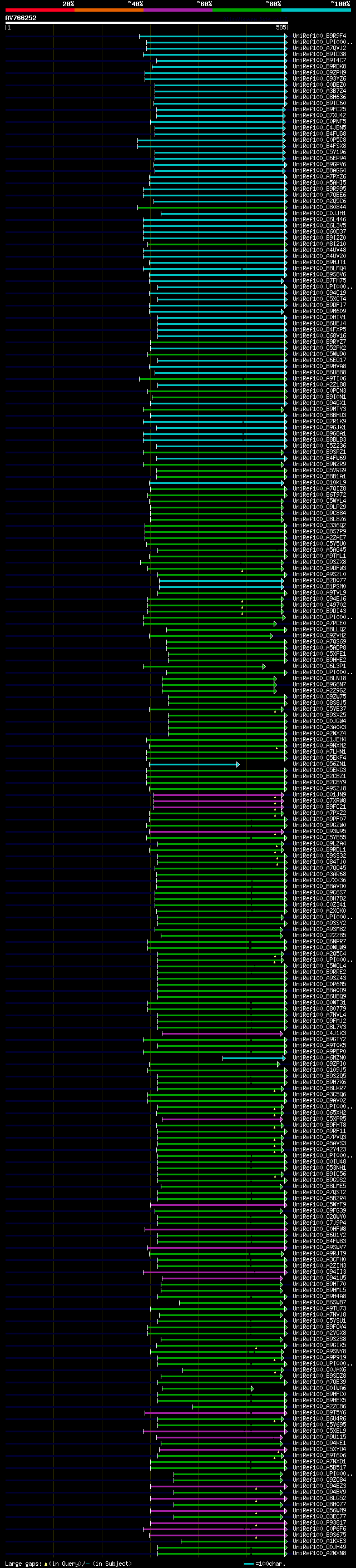Open hit UniRef100_B9IC60

[x=319, y=103]
